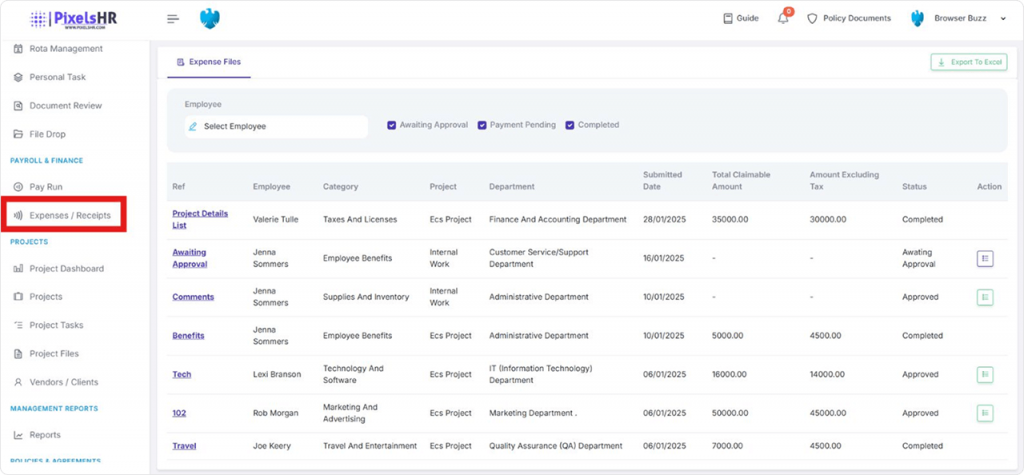
Task: Click the notifications bell icon
Action: pos(783,19)
